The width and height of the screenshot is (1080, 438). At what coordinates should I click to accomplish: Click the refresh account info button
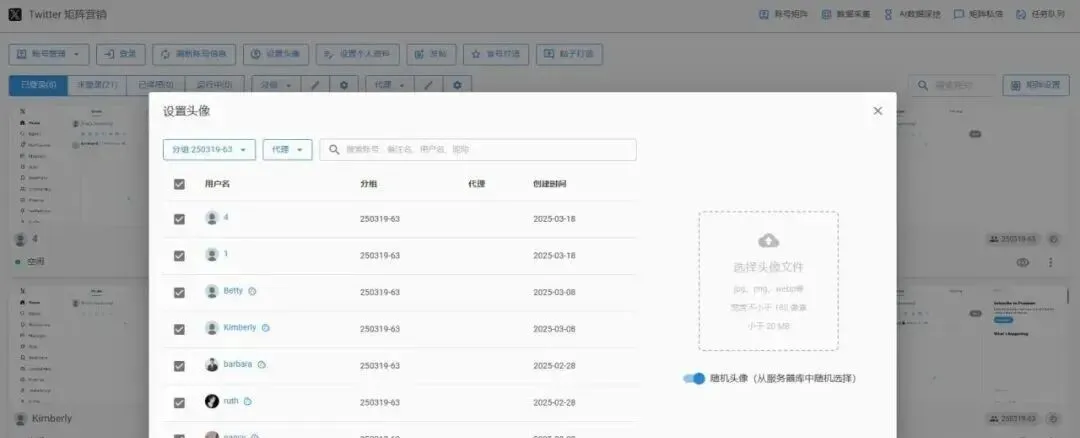click(x=194, y=54)
